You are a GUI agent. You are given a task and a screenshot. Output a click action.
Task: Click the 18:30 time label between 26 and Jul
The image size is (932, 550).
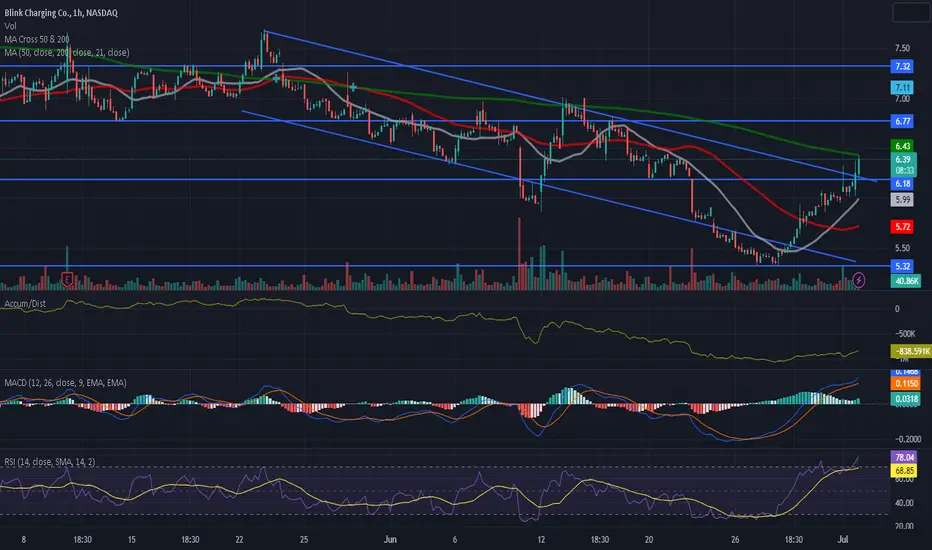(794, 540)
